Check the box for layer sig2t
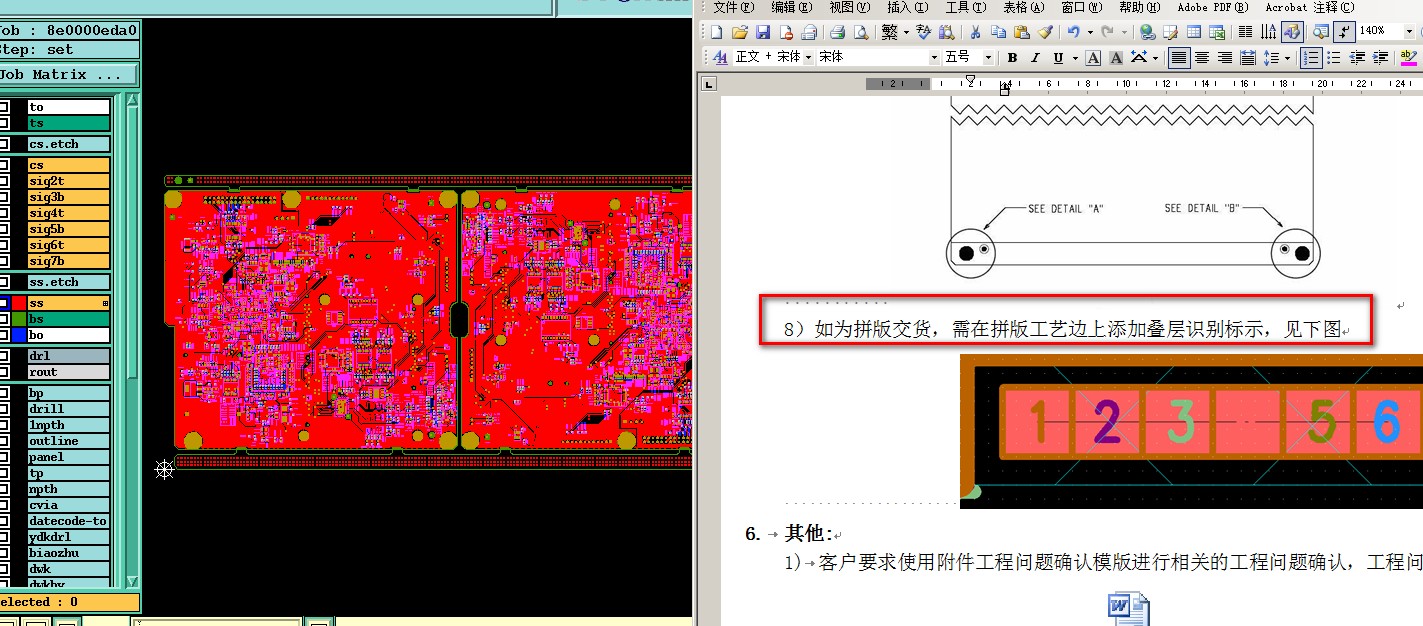 click(4, 181)
